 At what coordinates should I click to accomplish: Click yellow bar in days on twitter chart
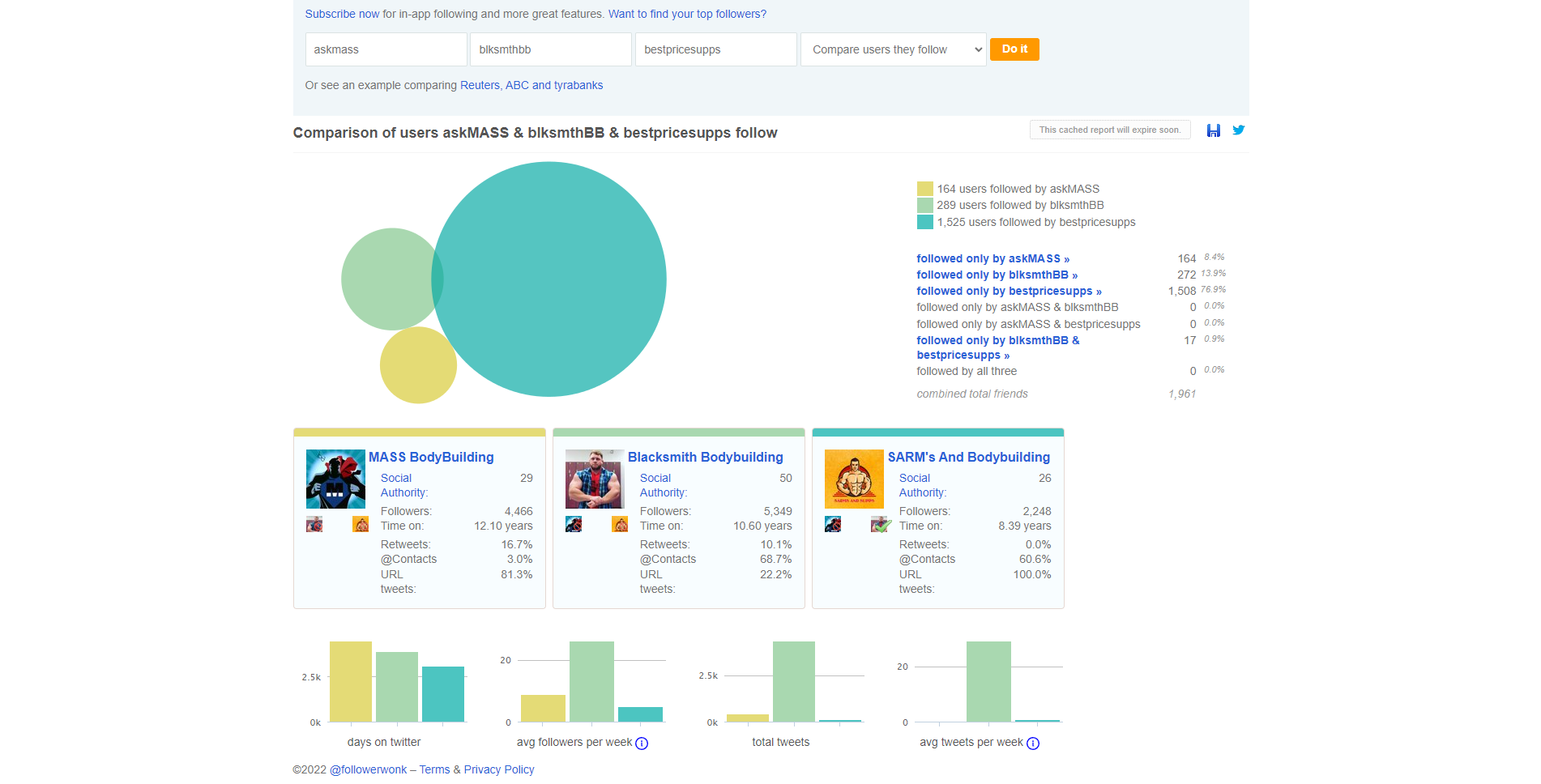point(351,681)
